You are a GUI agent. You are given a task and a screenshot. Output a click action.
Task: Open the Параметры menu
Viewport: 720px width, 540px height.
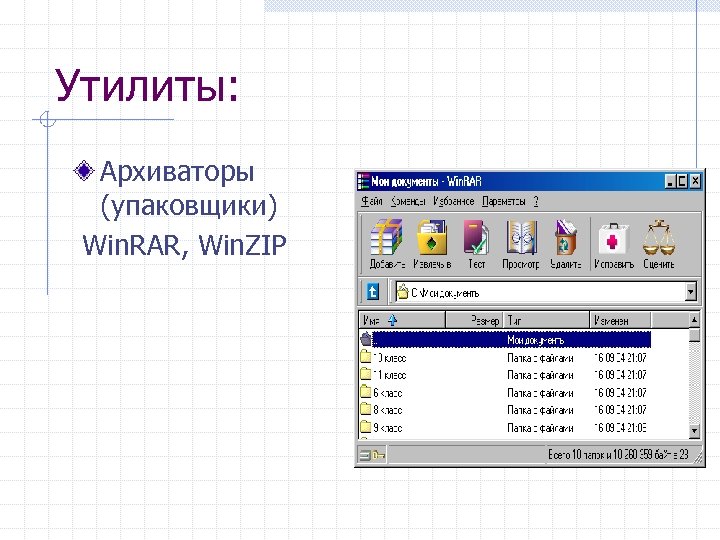click(504, 201)
